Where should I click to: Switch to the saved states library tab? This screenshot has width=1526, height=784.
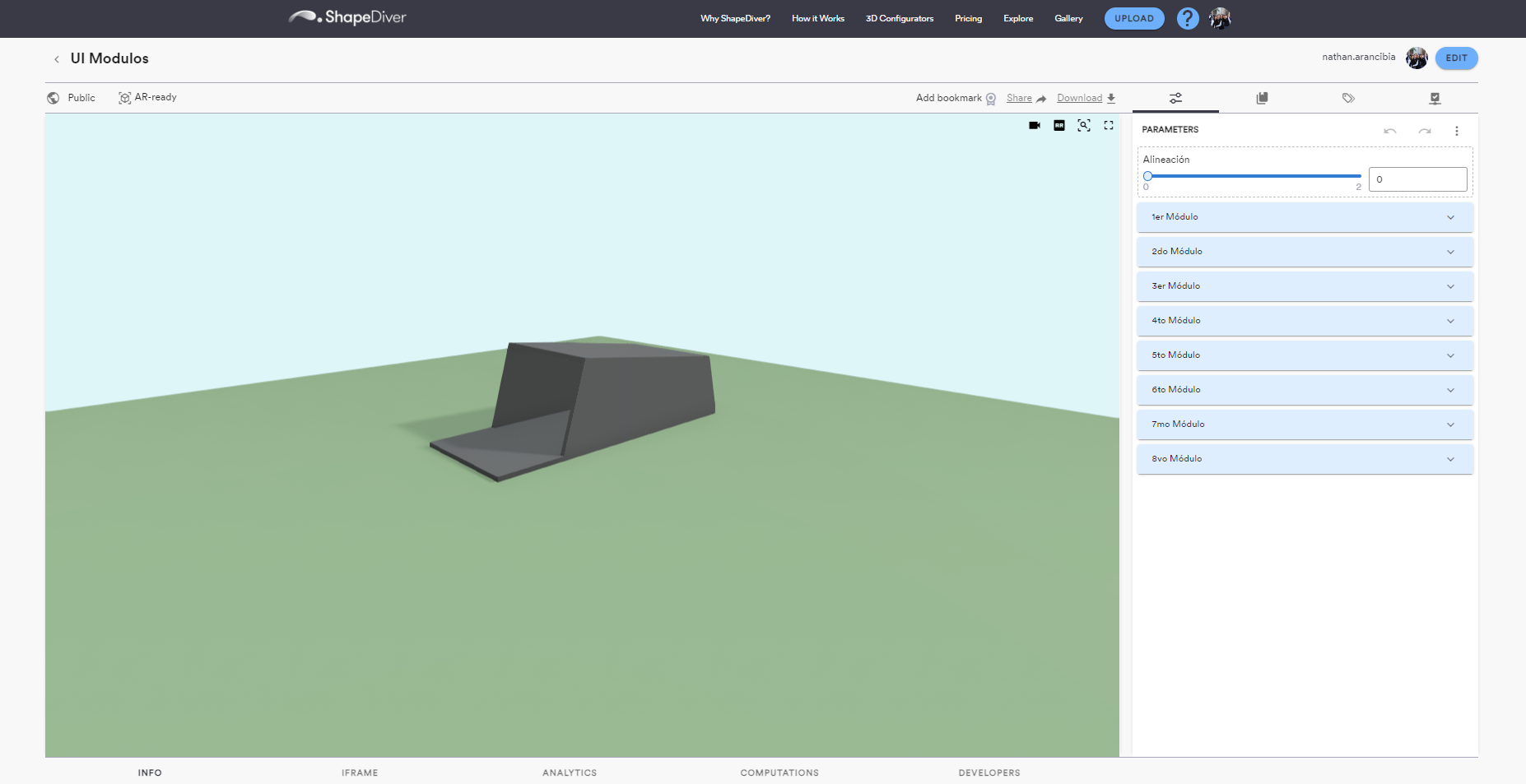[1262, 98]
